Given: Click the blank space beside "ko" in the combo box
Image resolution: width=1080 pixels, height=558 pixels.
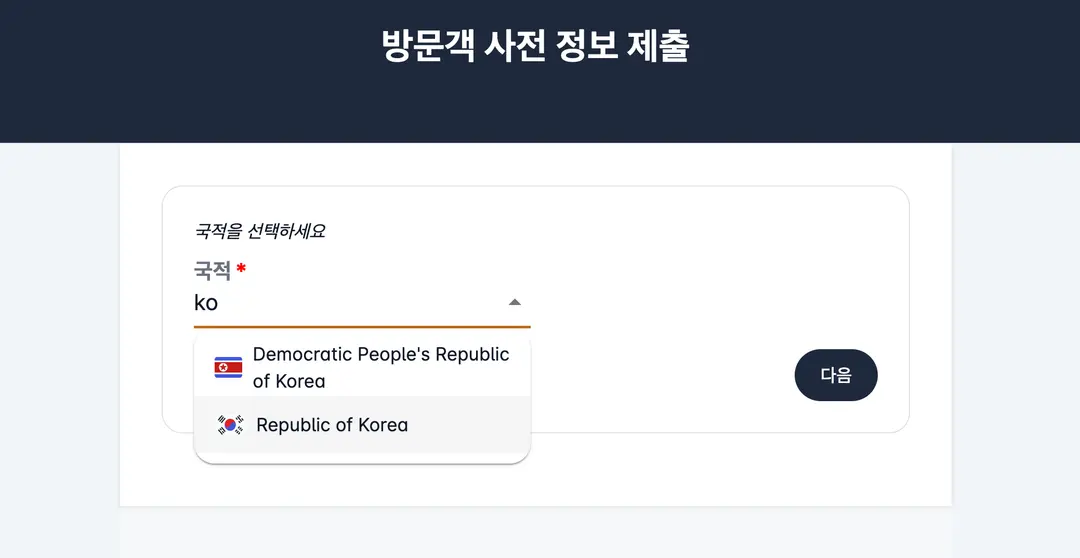Looking at the screenshot, I should 358,302.
